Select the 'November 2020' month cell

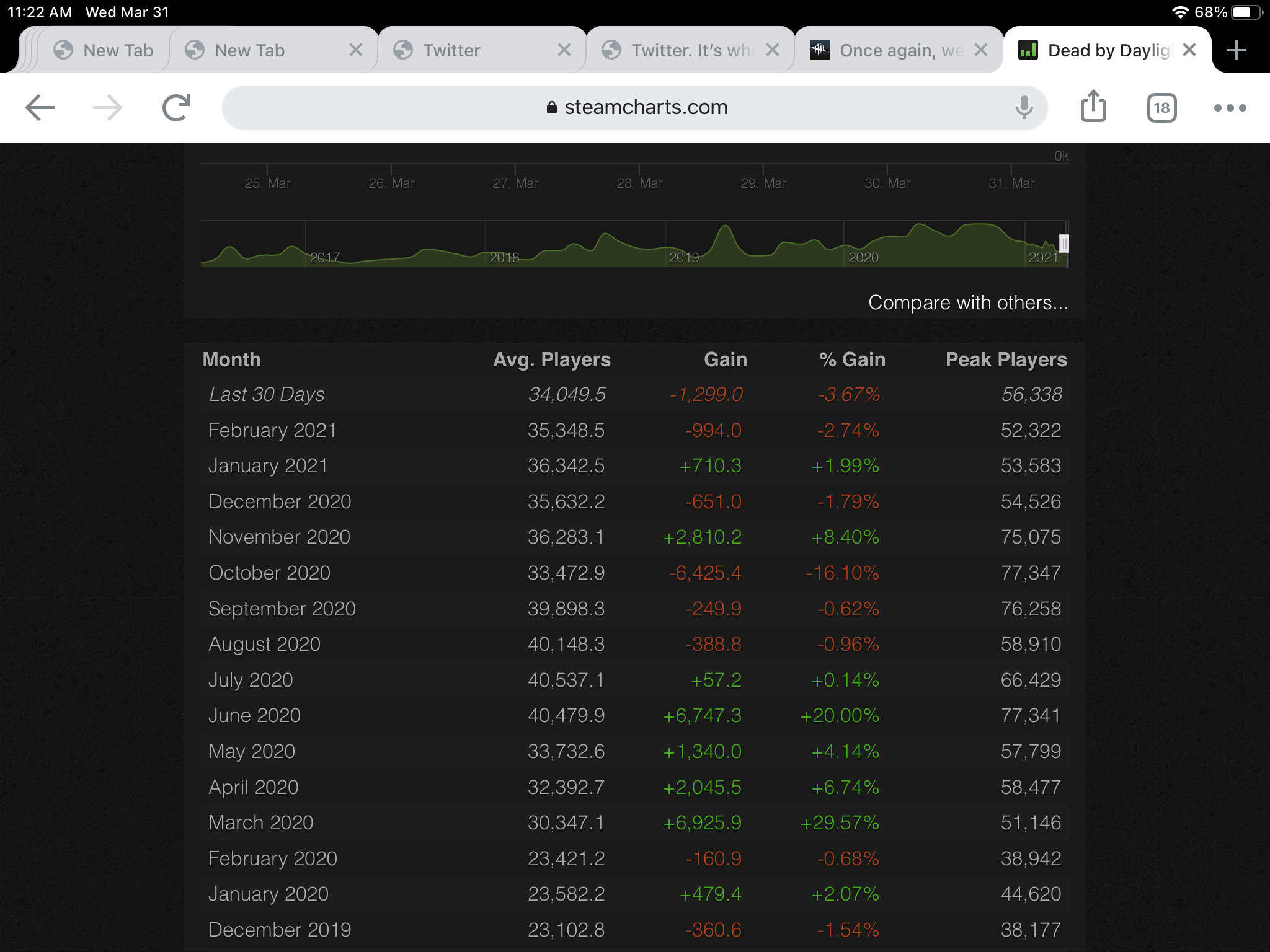click(279, 537)
